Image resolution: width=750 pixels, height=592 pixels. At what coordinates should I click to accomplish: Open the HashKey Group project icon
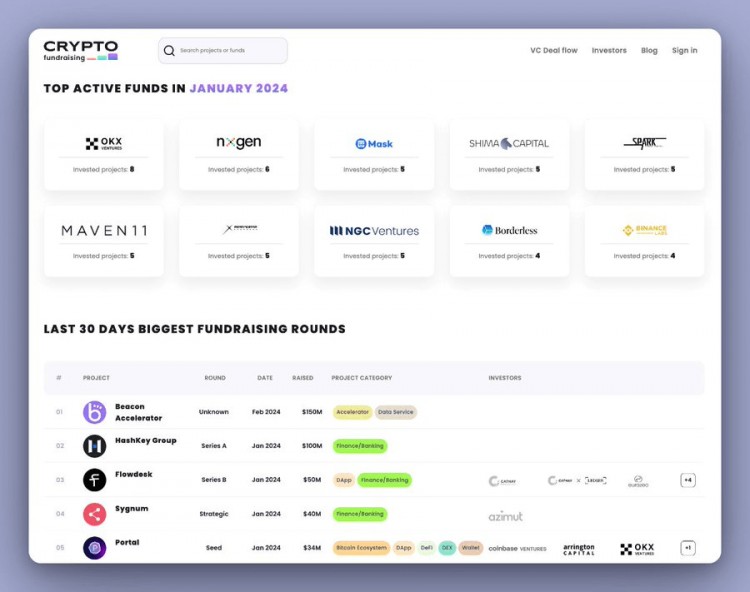(x=94, y=446)
